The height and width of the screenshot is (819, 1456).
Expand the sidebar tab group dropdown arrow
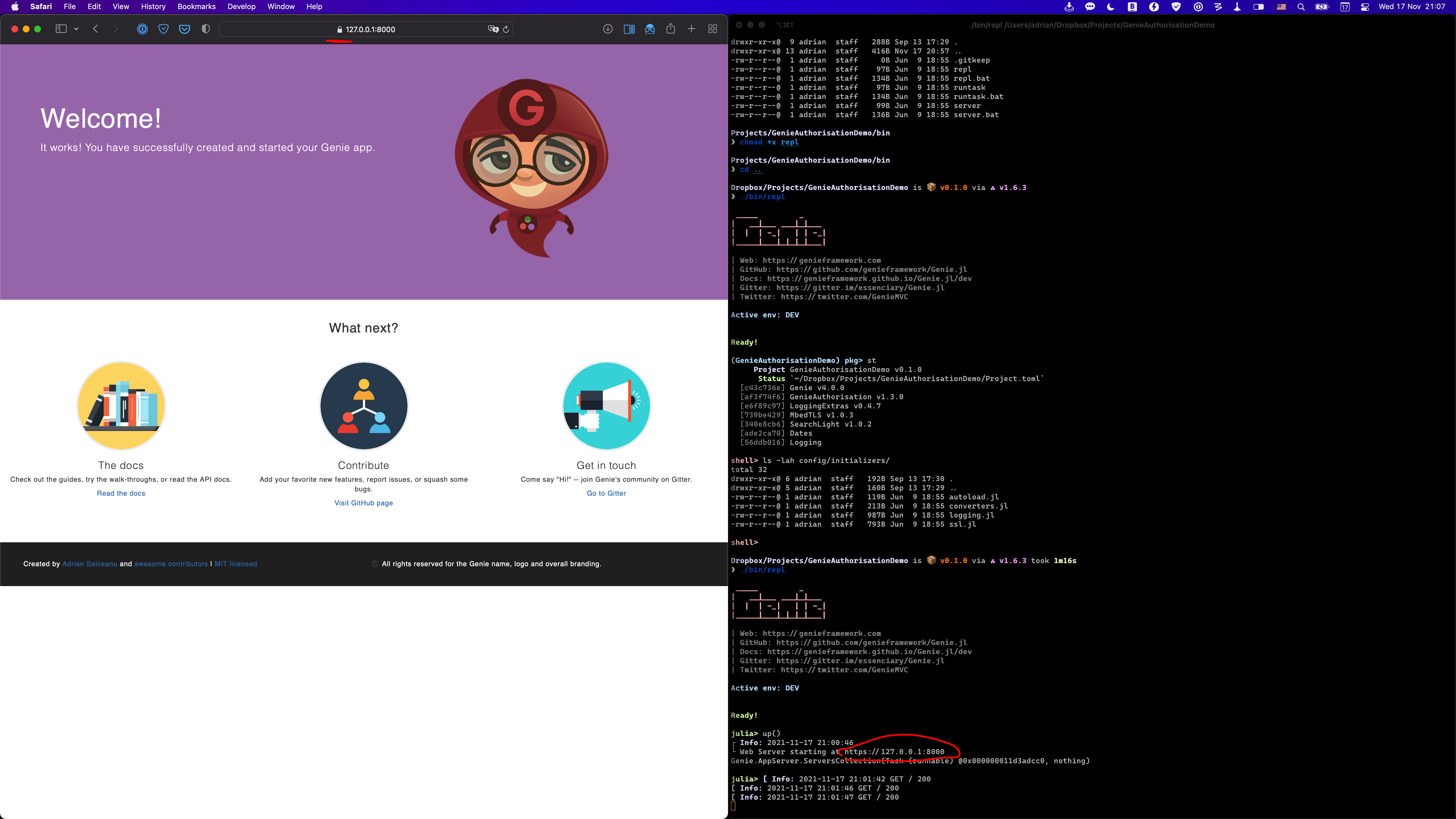(x=76, y=29)
